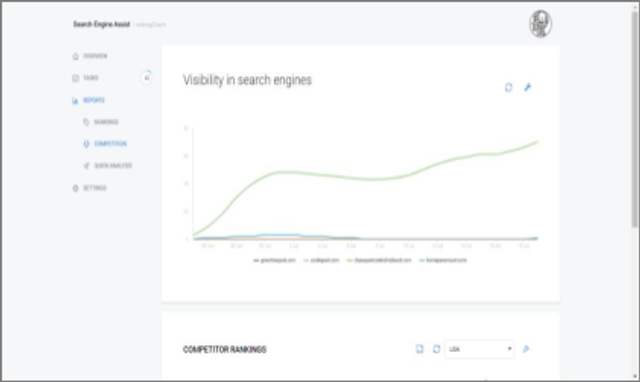Click the user avatar in top right
The width and height of the screenshot is (640, 382).
(540, 24)
